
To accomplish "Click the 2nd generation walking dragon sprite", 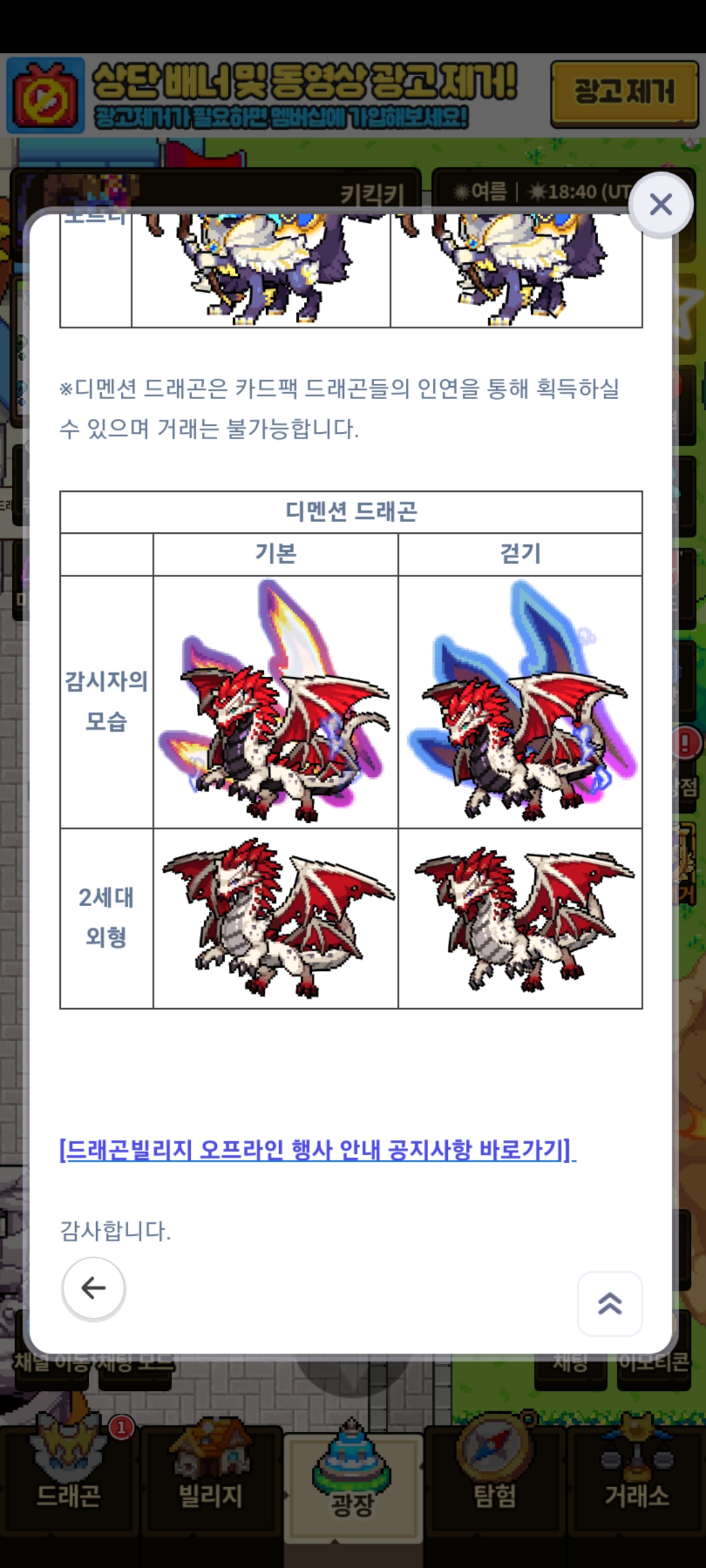I will (520, 919).
